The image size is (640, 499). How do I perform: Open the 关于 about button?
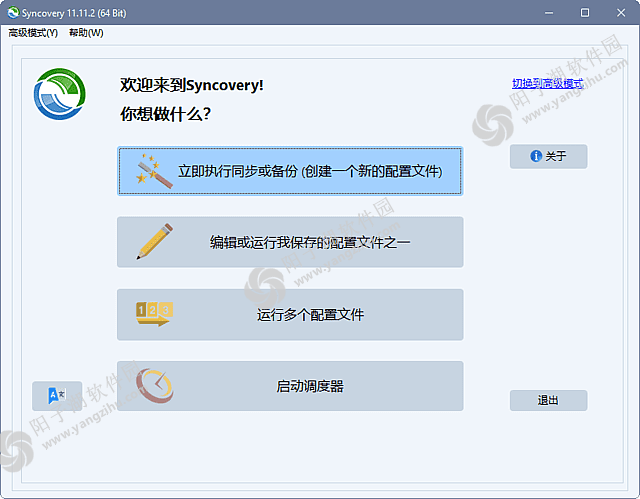tap(549, 156)
